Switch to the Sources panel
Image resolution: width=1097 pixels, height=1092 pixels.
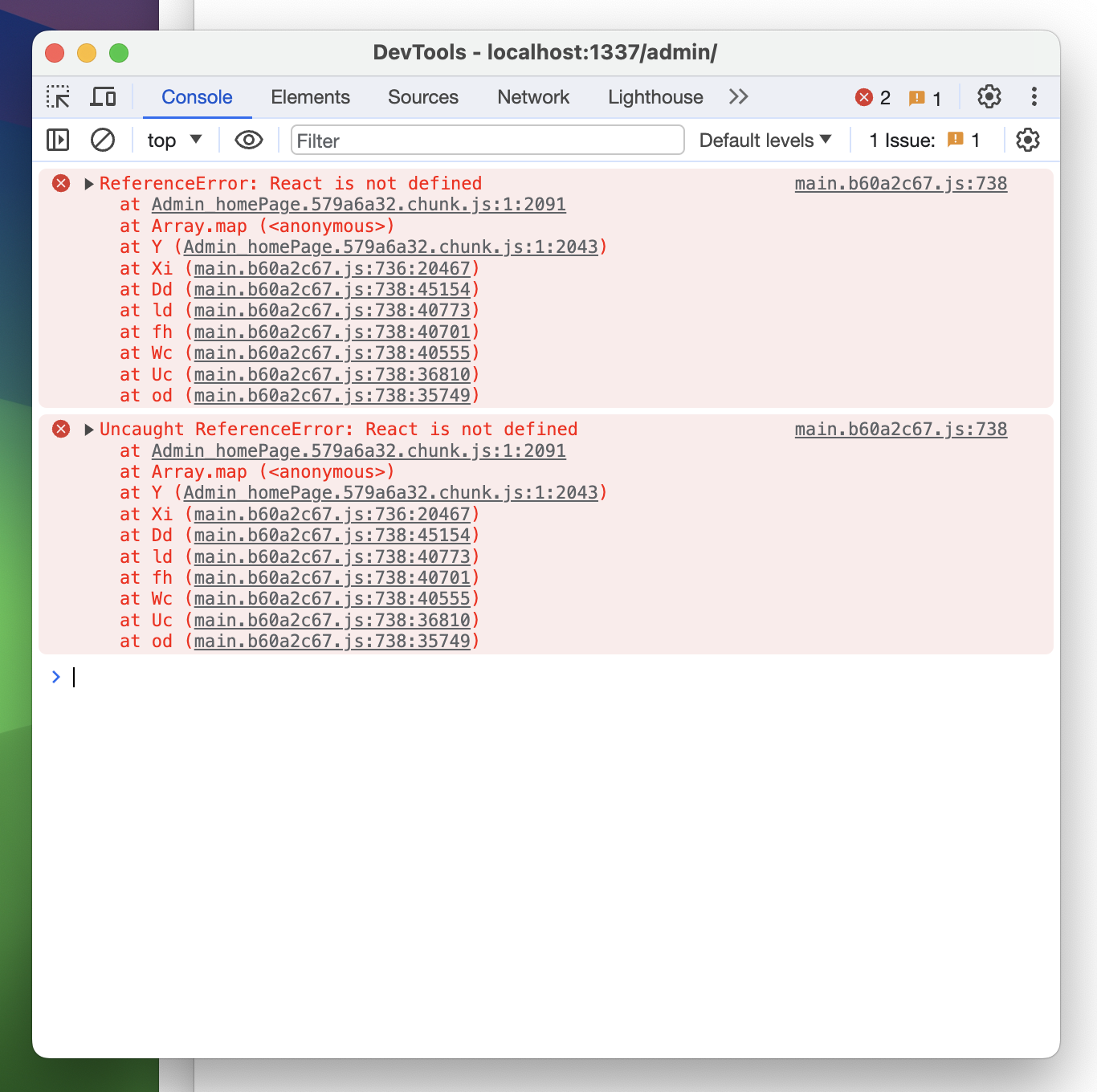pos(422,96)
